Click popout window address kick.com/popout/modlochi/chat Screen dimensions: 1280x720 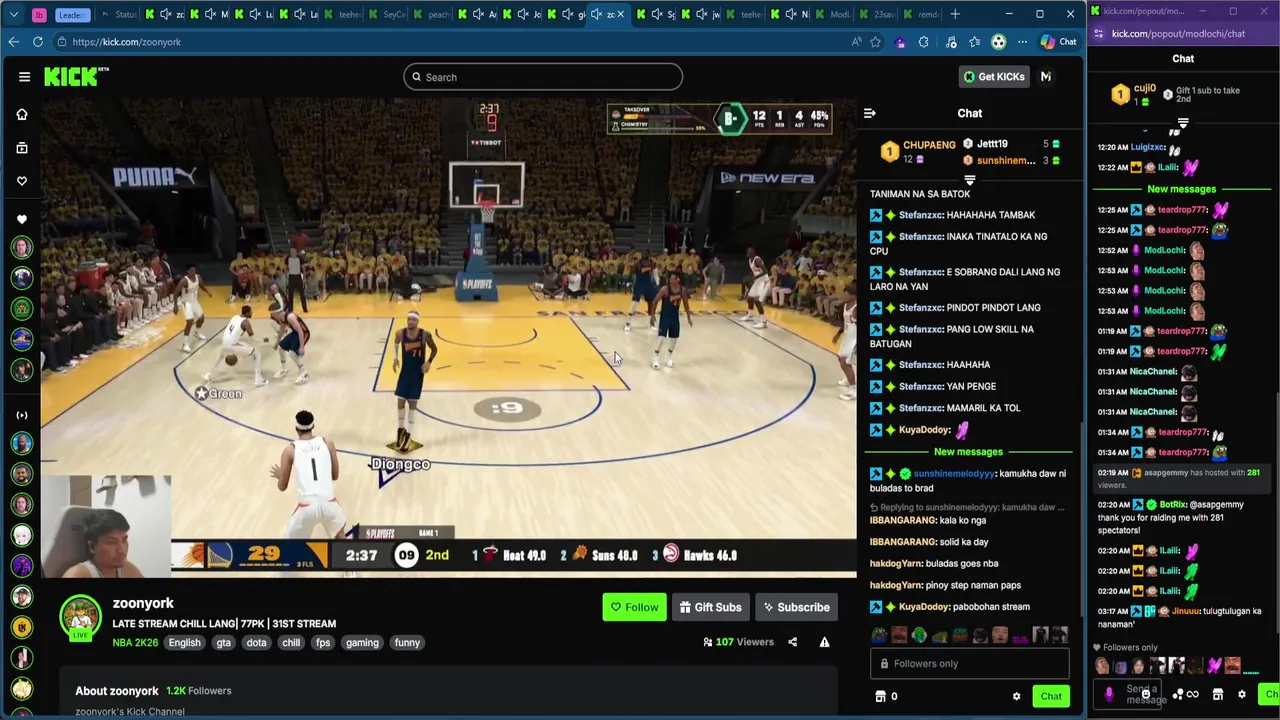1178,34
